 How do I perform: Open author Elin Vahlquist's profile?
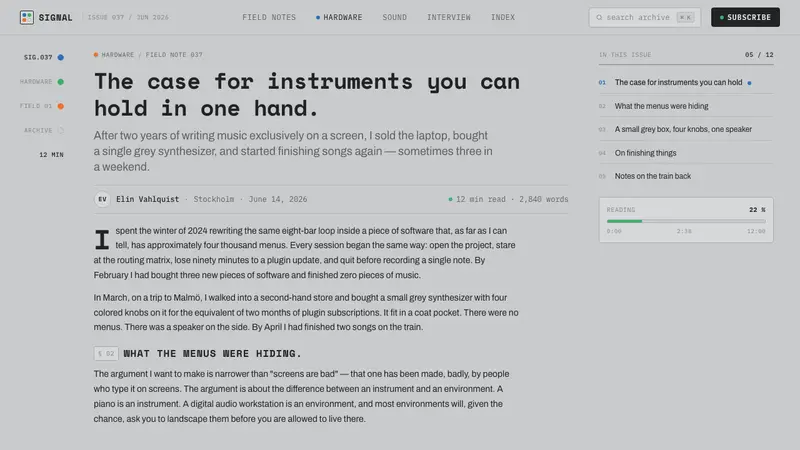(x=147, y=199)
